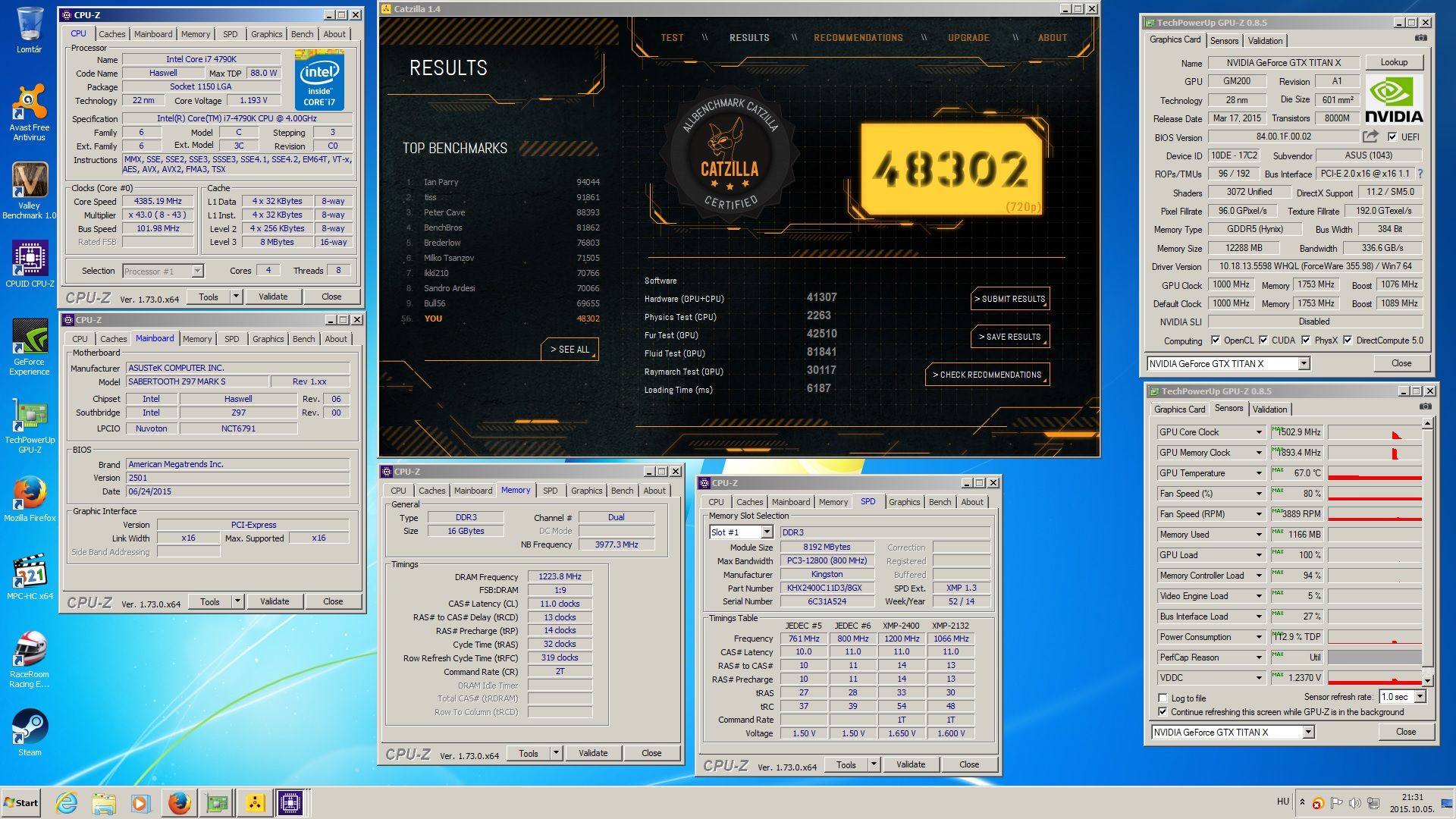The image size is (1456, 819).
Task: Expand the GPU Core Clock sensor dropdown
Action: point(1259,432)
